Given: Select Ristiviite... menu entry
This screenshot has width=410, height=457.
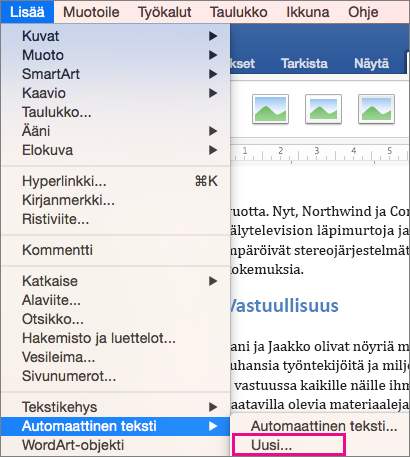Looking at the screenshot, I should click(115, 219).
